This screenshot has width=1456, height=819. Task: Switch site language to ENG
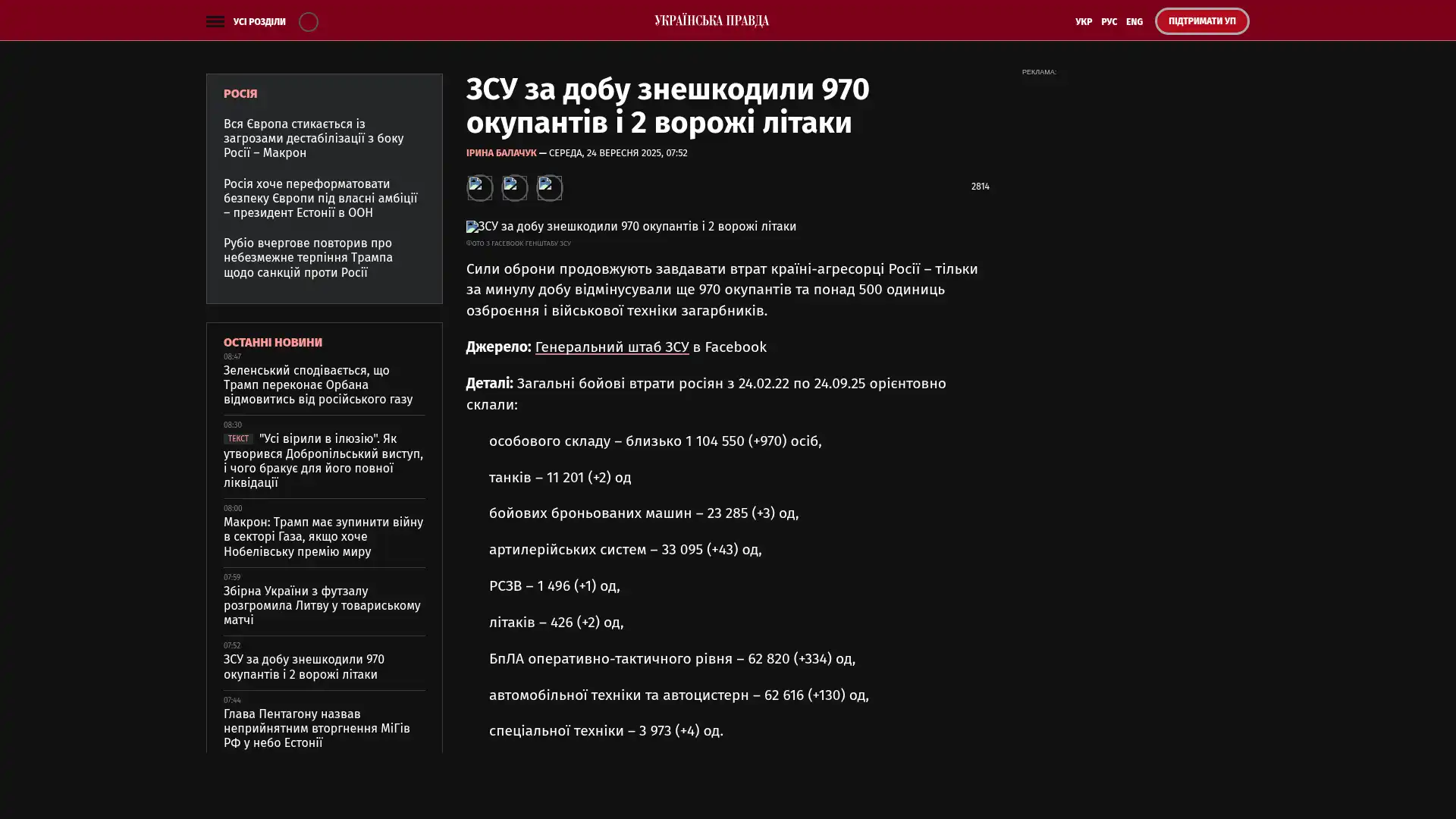[x=1134, y=22]
